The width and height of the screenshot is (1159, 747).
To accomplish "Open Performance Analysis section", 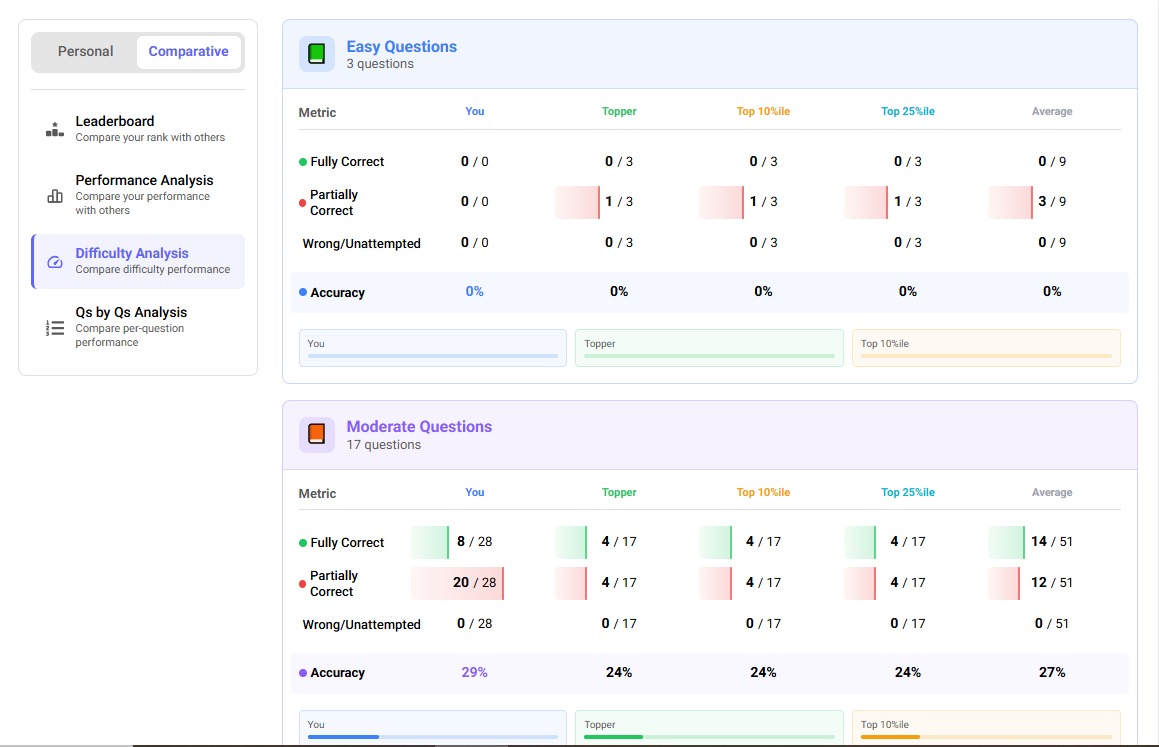I will coord(137,194).
